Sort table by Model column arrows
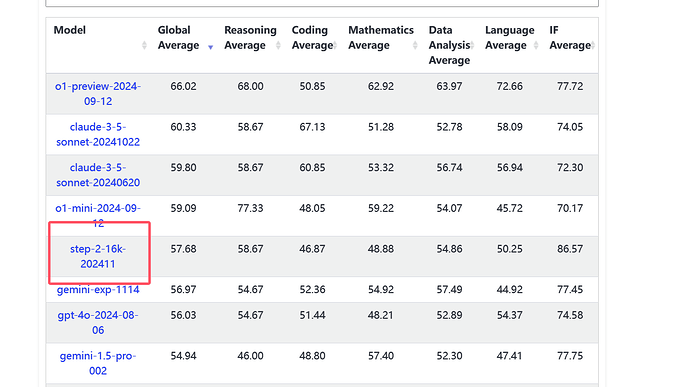Image resolution: width=690 pixels, height=387 pixels. (144, 45)
